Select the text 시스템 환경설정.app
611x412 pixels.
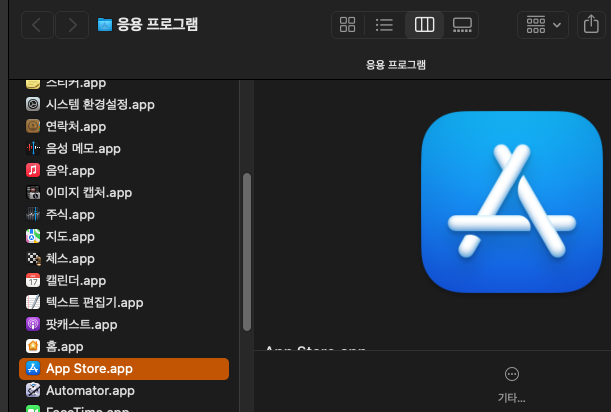click(100, 104)
